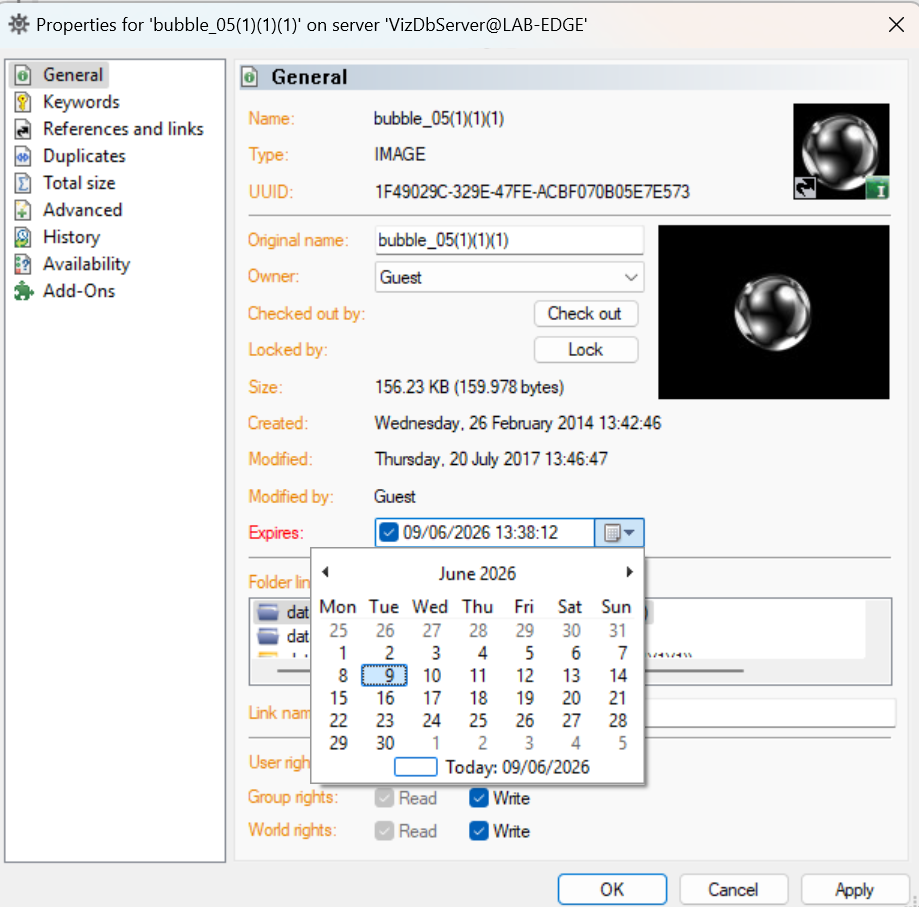This screenshot has height=907, width=919.
Task: Open the Keywords page
Action: click(81, 102)
